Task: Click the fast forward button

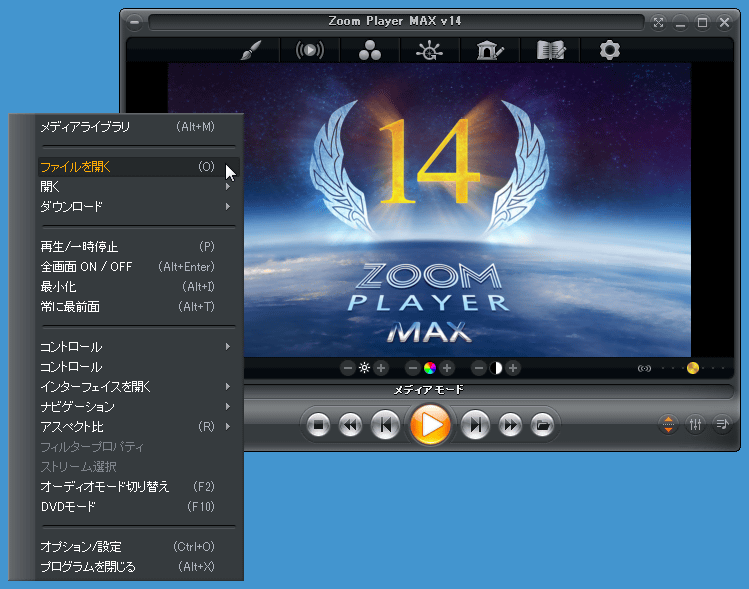Action: coord(510,425)
